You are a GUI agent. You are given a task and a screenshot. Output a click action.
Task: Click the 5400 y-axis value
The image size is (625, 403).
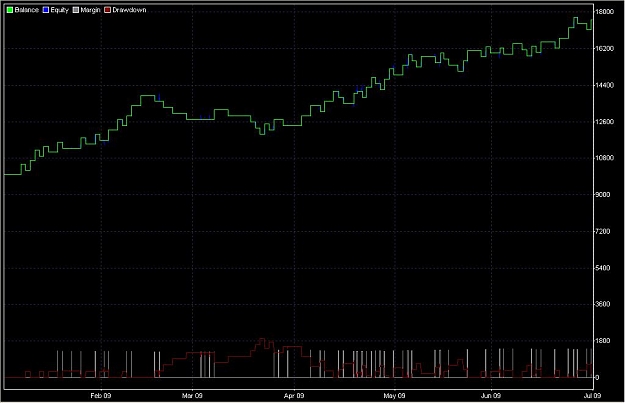click(x=603, y=268)
